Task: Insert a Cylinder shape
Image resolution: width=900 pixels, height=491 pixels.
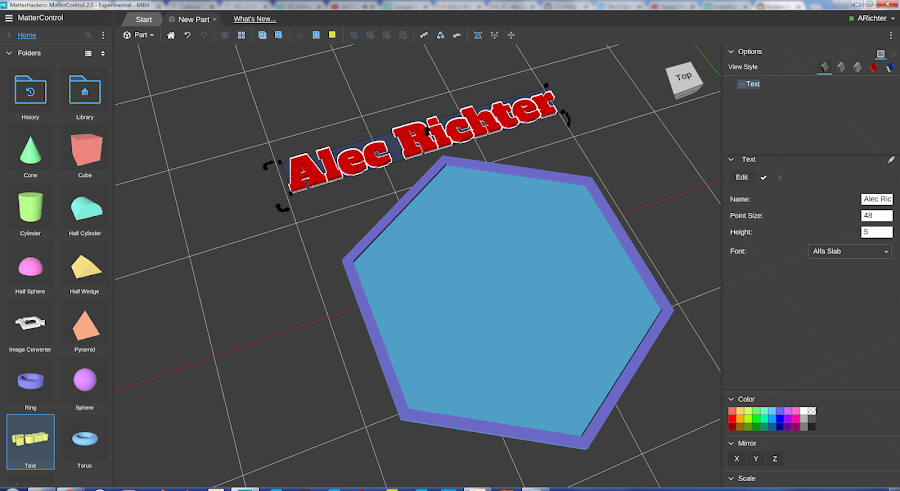Action: click(x=30, y=212)
